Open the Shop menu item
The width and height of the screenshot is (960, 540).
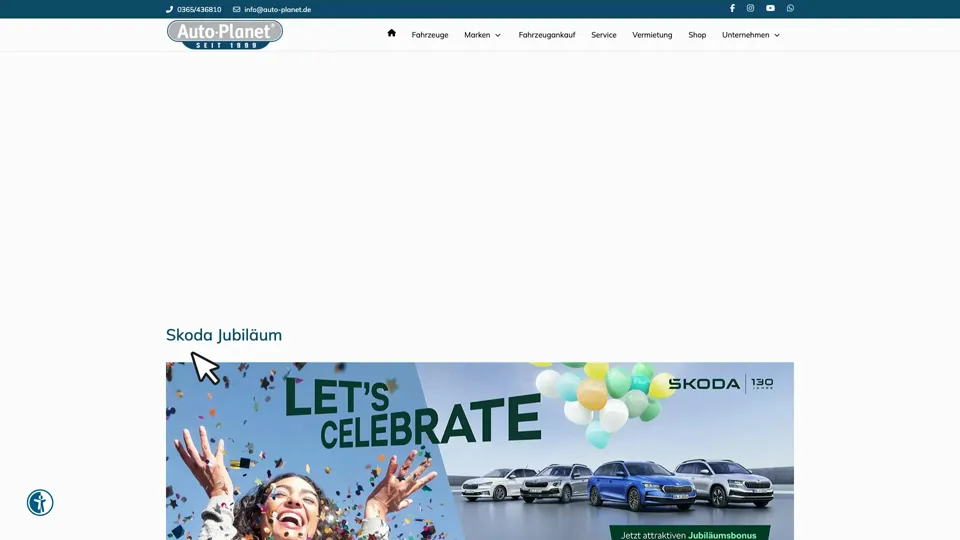(697, 35)
